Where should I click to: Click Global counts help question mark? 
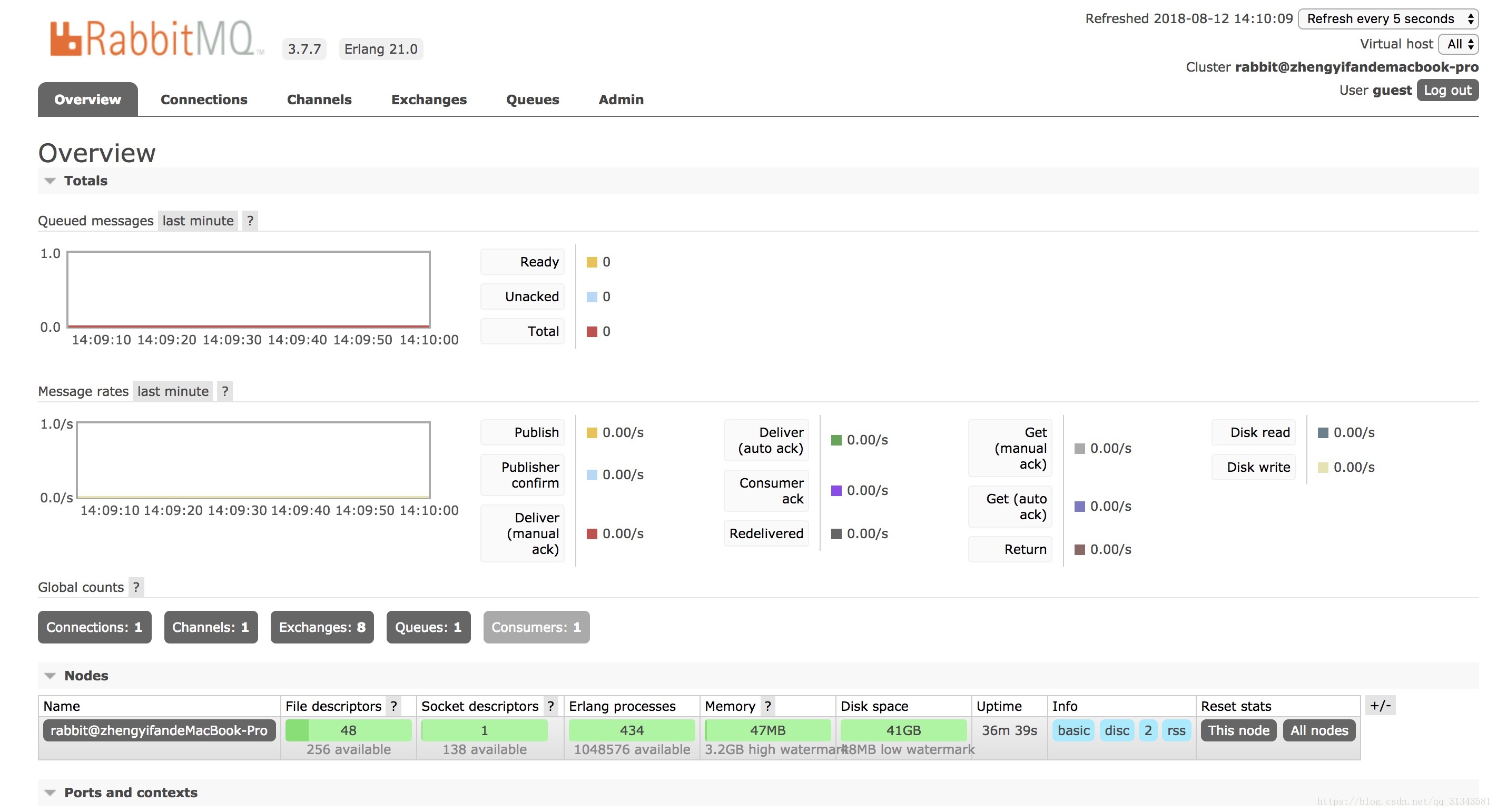pyautogui.click(x=136, y=587)
